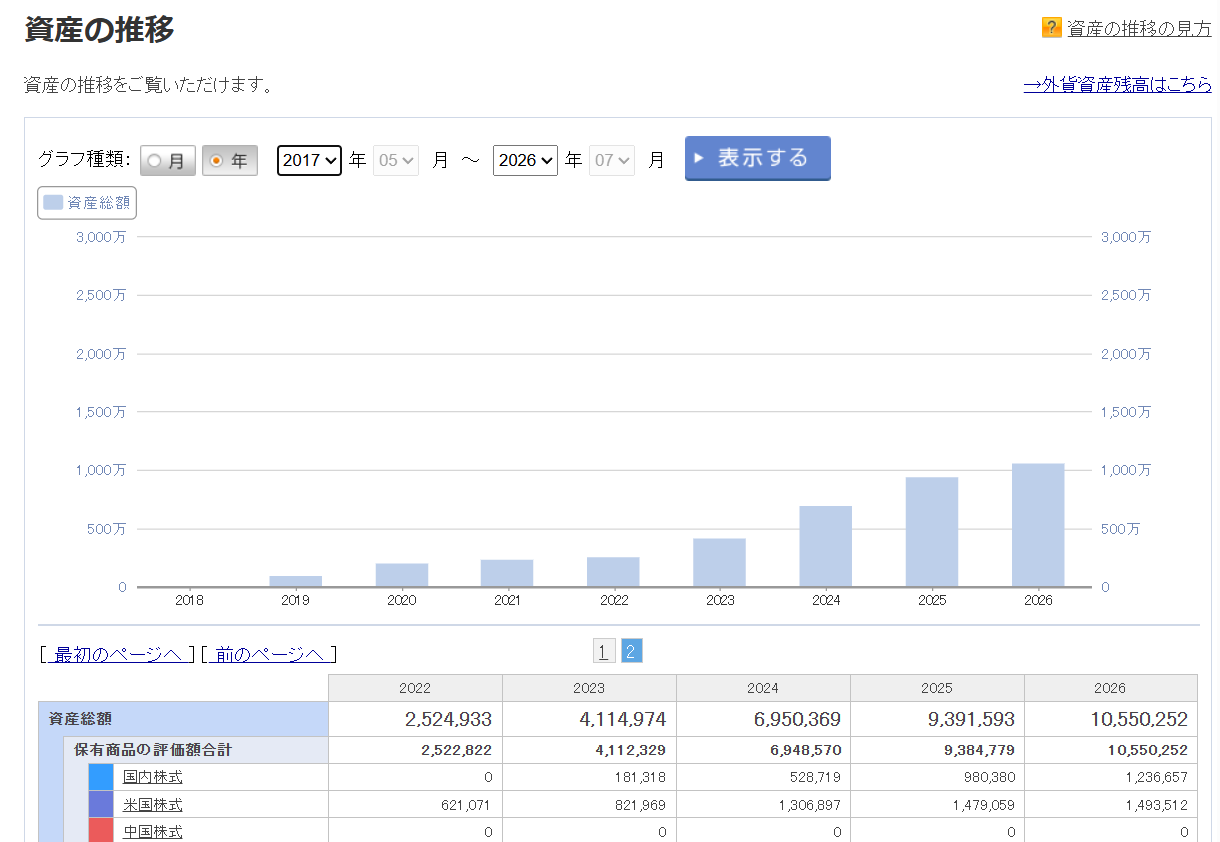Open the 中国株式 link in the table

(x=153, y=832)
